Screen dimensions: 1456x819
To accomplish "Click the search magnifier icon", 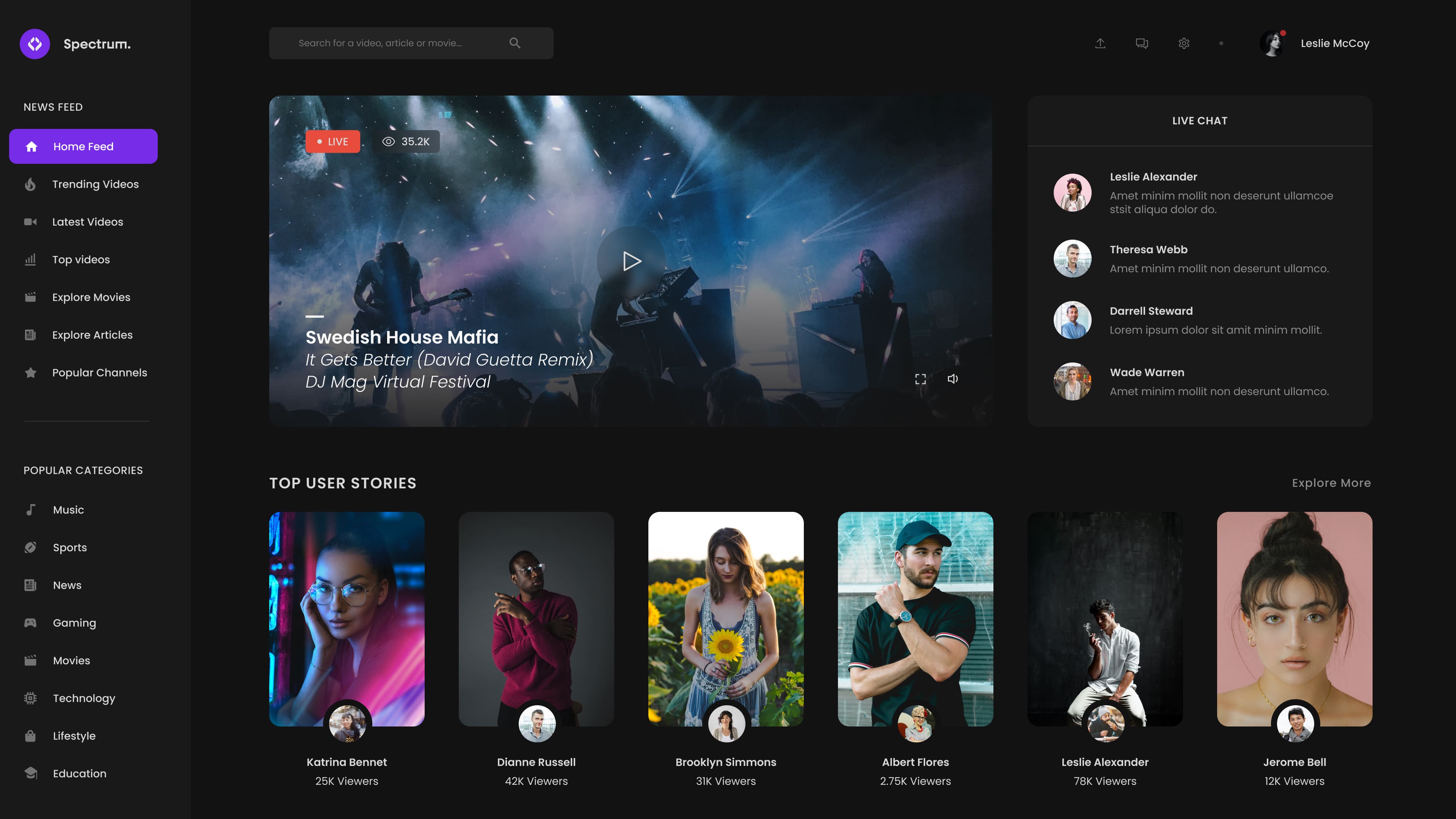I will tap(515, 43).
